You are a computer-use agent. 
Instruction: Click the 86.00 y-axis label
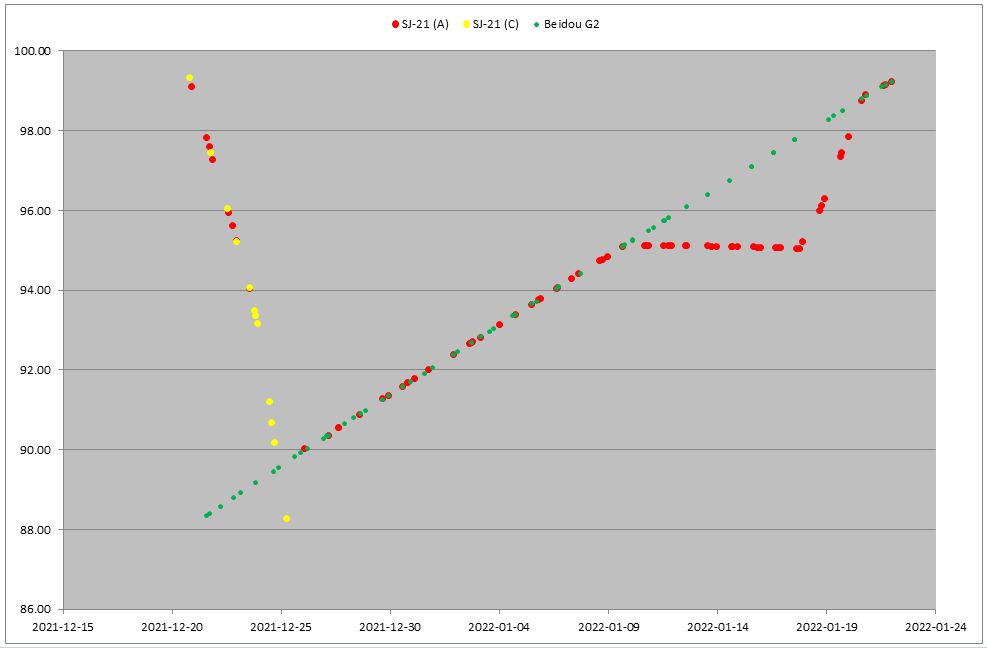point(36,609)
